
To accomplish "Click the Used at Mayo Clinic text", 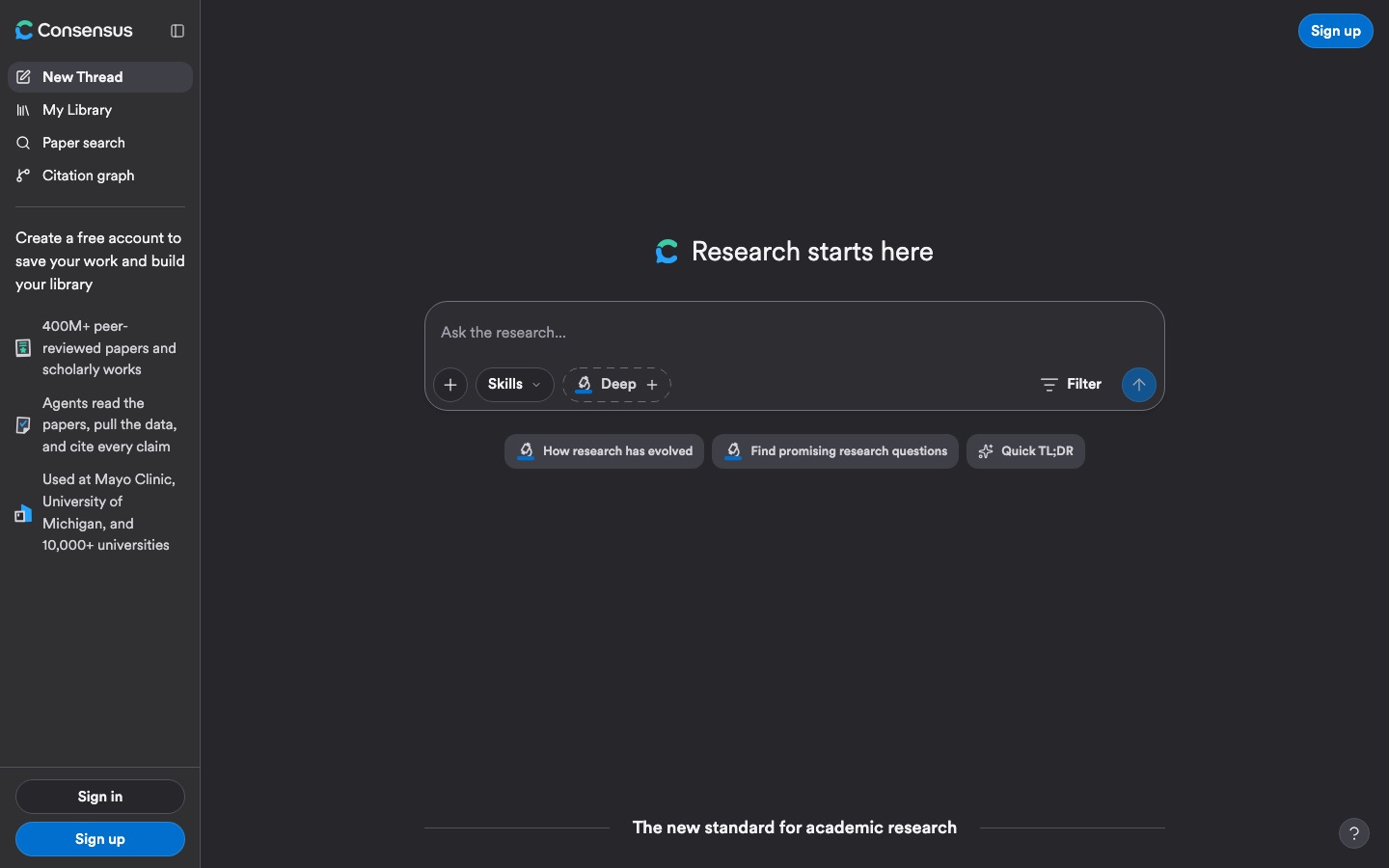I will (109, 512).
